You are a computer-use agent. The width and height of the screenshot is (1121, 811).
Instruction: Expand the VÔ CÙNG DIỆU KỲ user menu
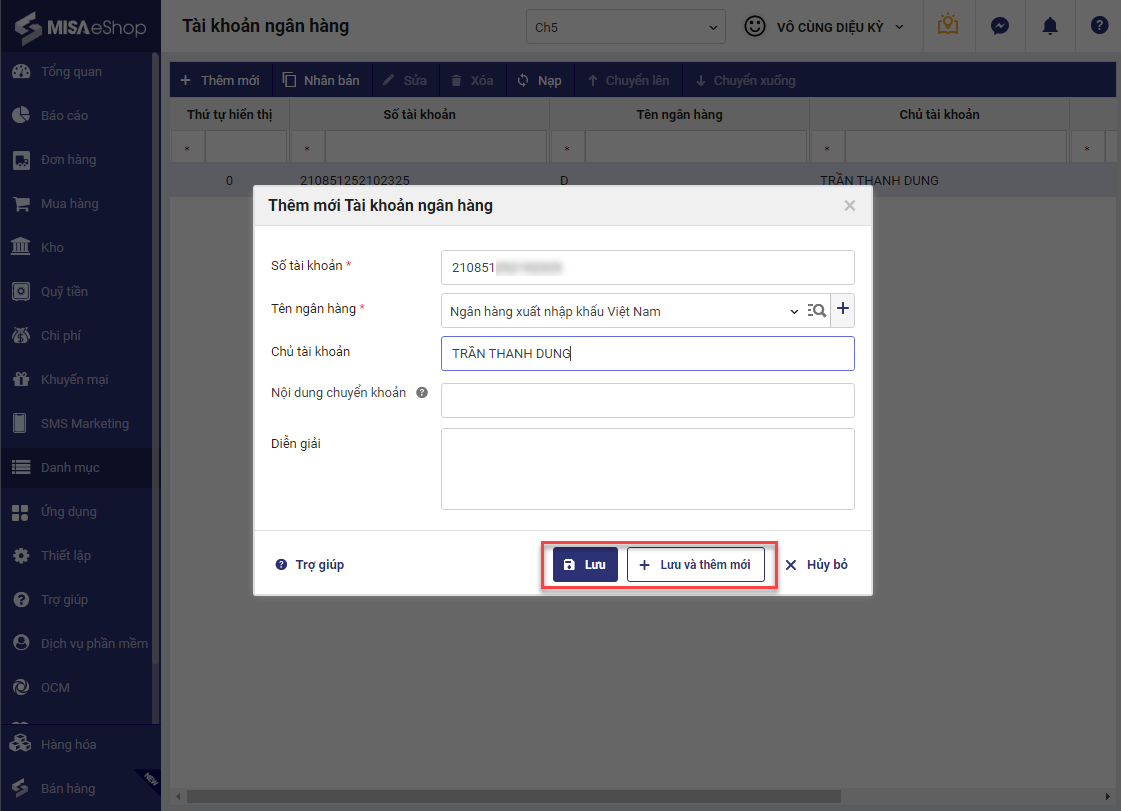[839, 27]
